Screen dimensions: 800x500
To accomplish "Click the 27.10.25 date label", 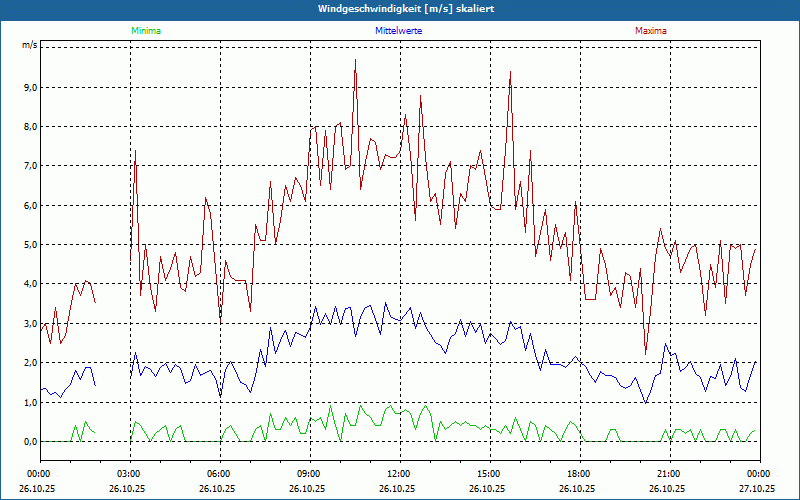I will pyautogui.click(x=757, y=488).
